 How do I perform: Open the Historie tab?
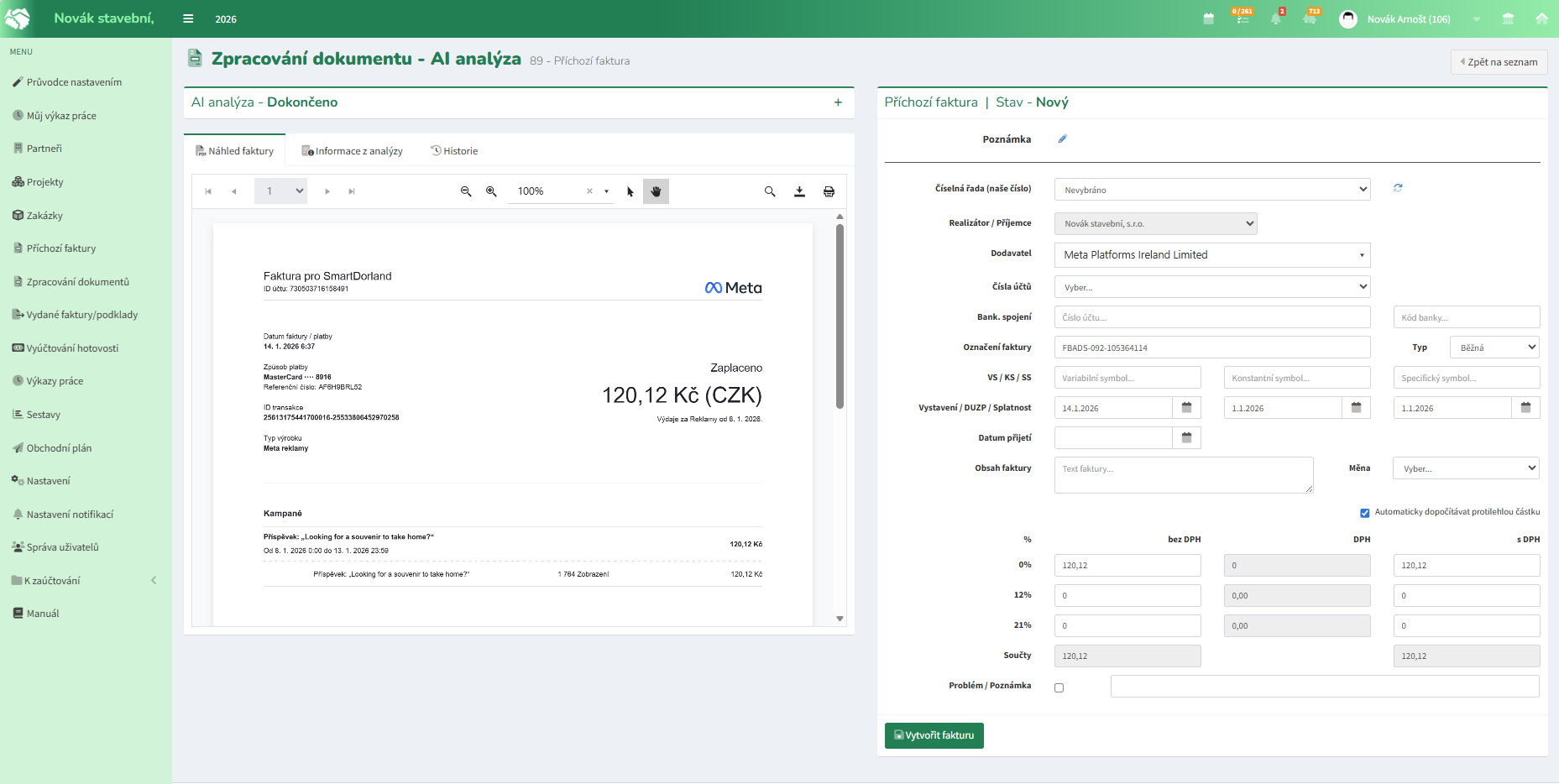coord(454,151)
